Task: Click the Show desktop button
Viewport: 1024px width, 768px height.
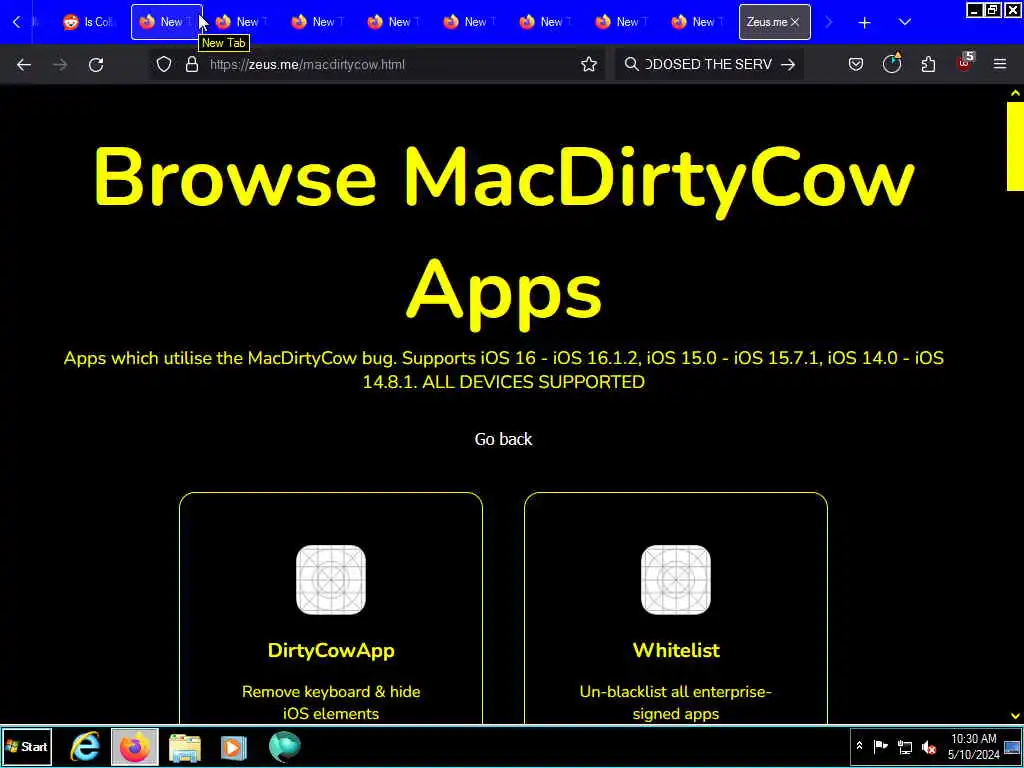Action: tap(1013, 747)
